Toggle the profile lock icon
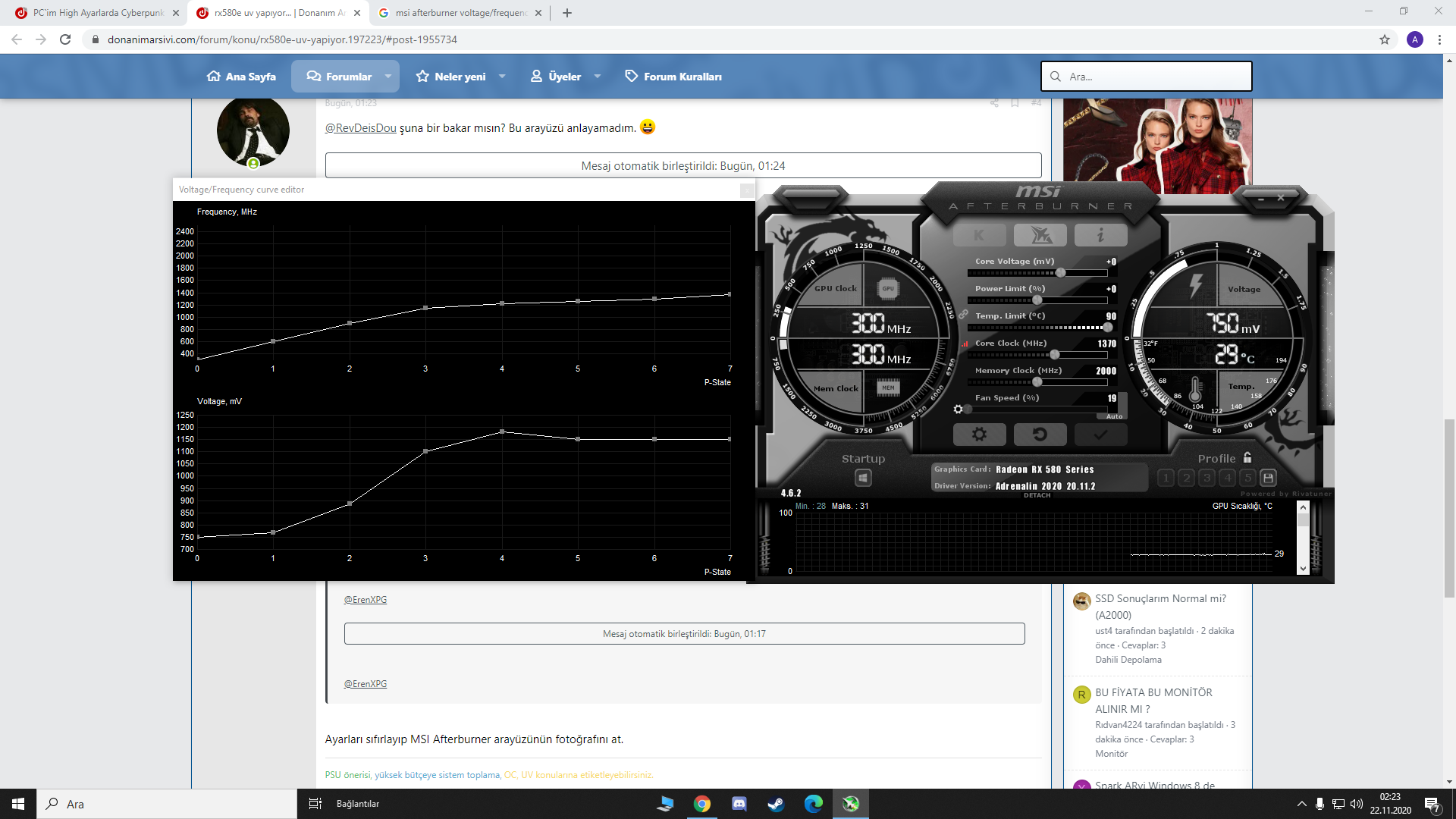The height and width of the screenshot is (819, 1456). pyautogui.click(x=1247, y=458)
